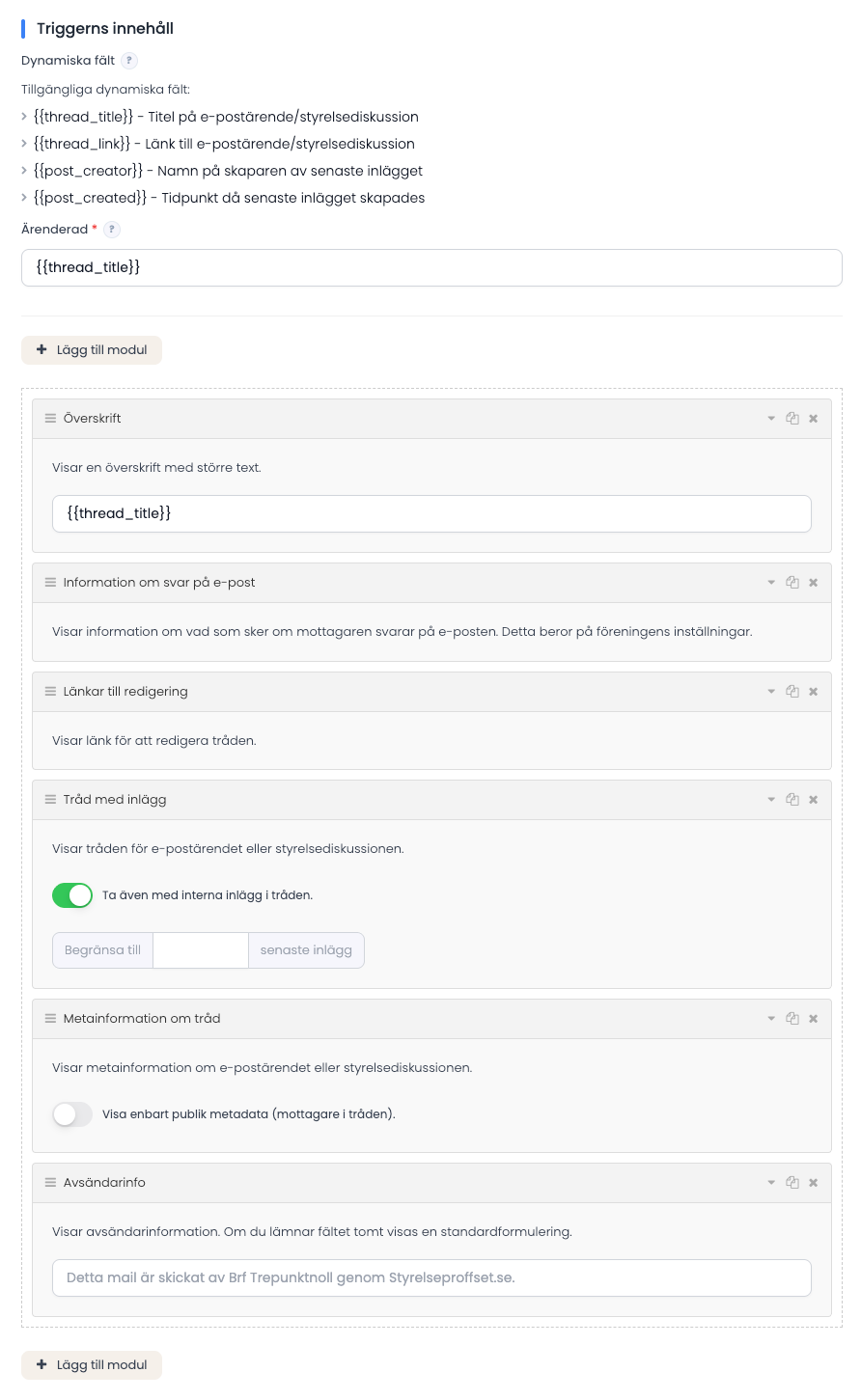The height and width of the screenshot is (1400, 861).
Task: Duplicate the Överskrift module
Action: point(792,419)
